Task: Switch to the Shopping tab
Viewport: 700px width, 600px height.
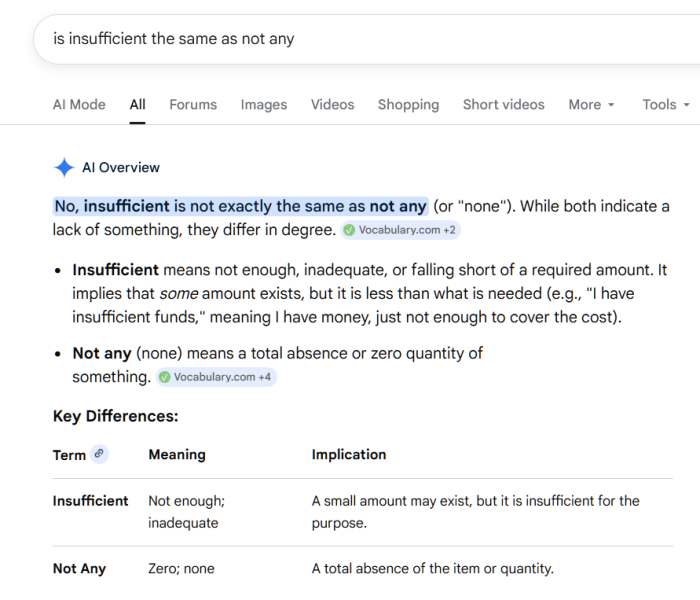Action: (x=408, y=105)
